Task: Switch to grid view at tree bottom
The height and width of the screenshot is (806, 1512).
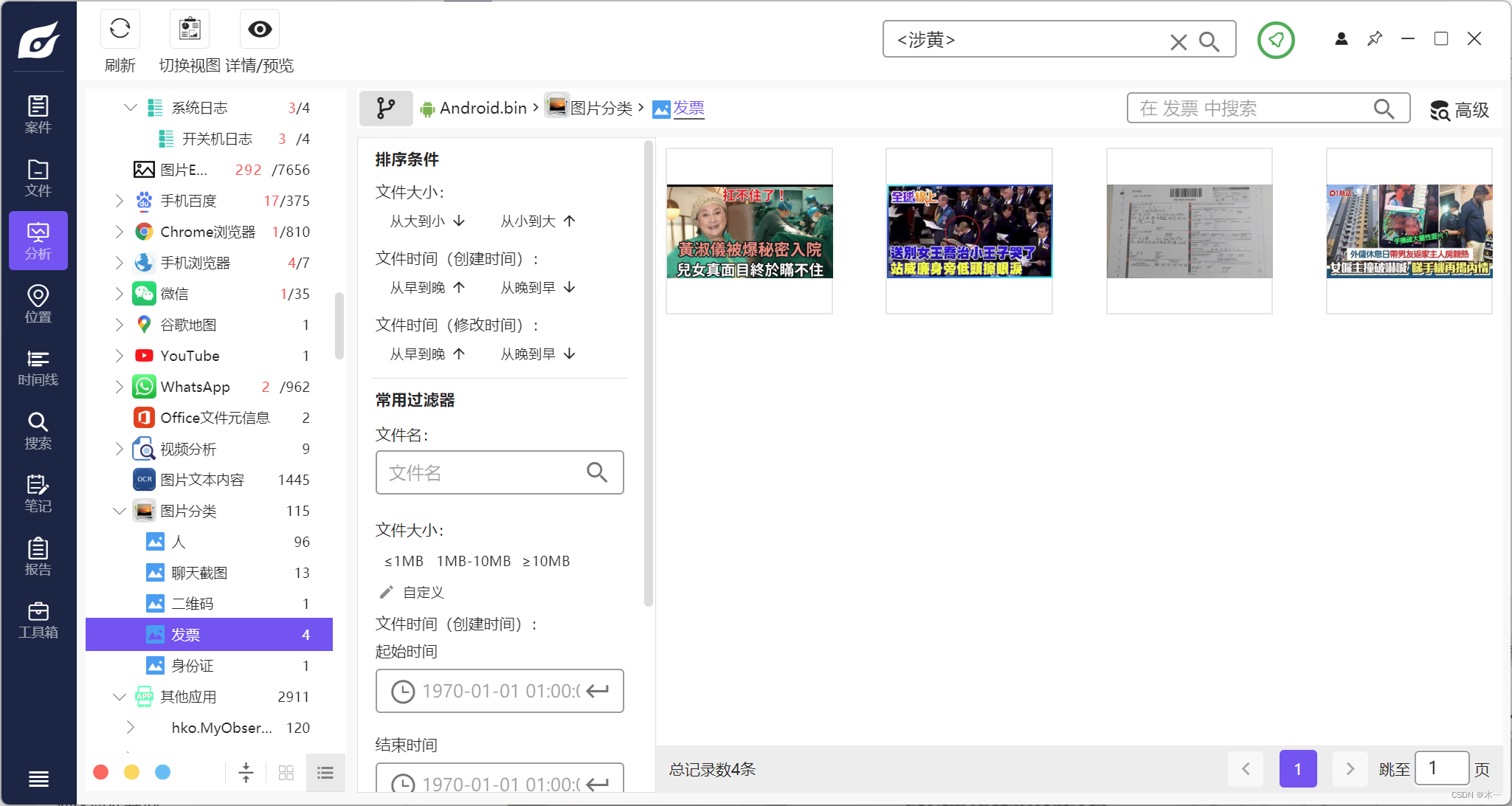Action: (x=286, y=773)
